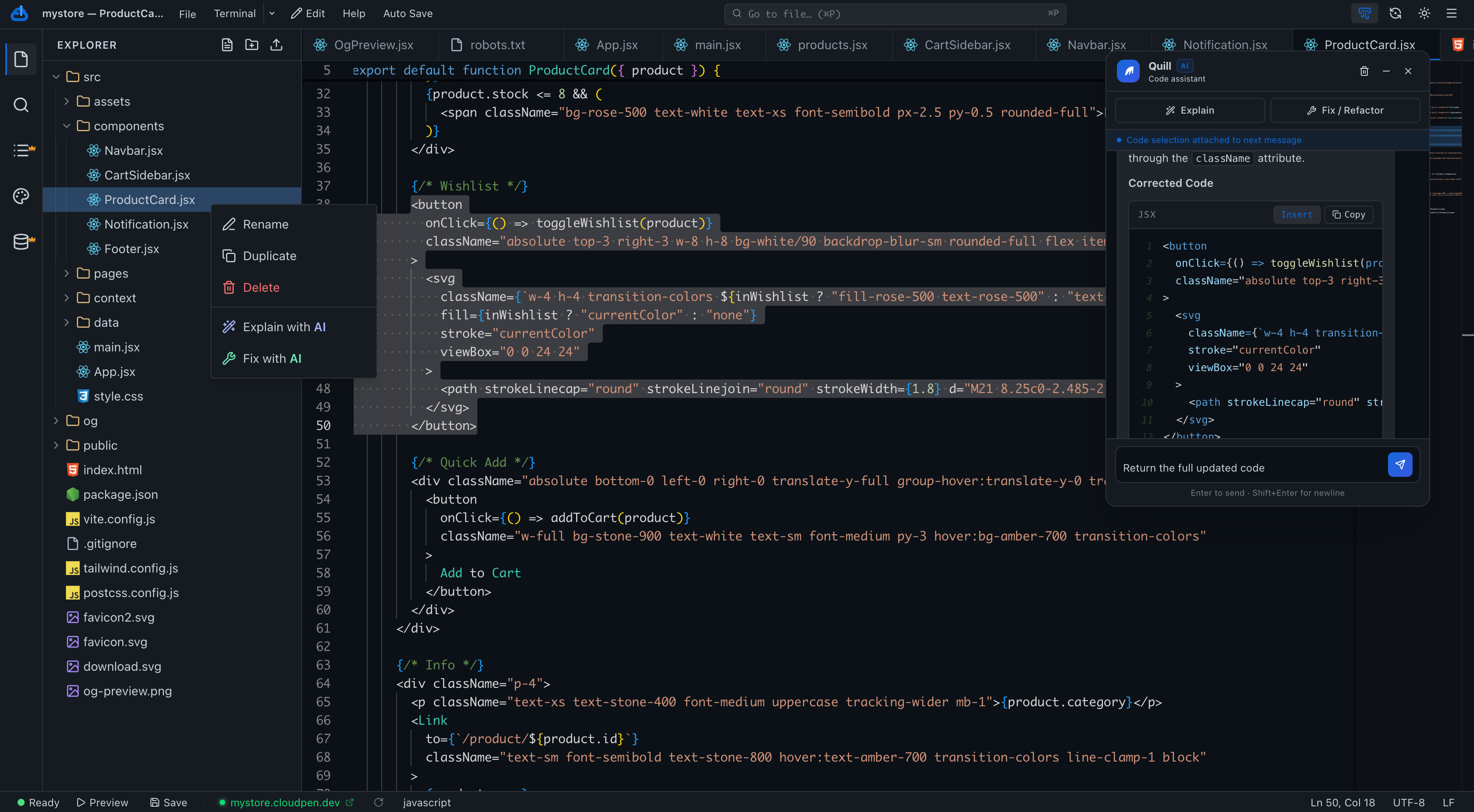
Task: Send the message with the paper-plane button
Action: (x=1400, y=465)
